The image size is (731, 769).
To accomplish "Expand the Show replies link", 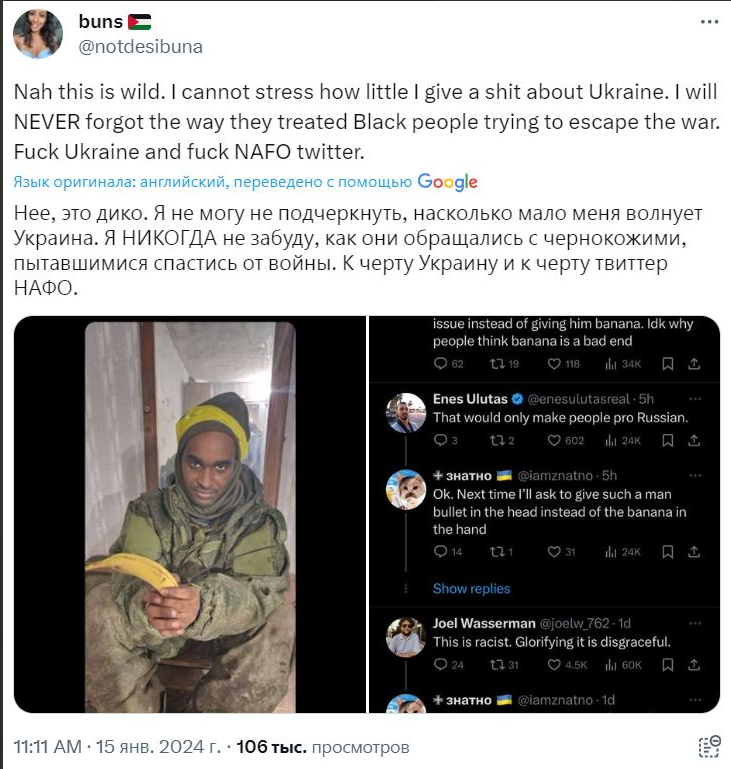I will [x=471, y=589].
